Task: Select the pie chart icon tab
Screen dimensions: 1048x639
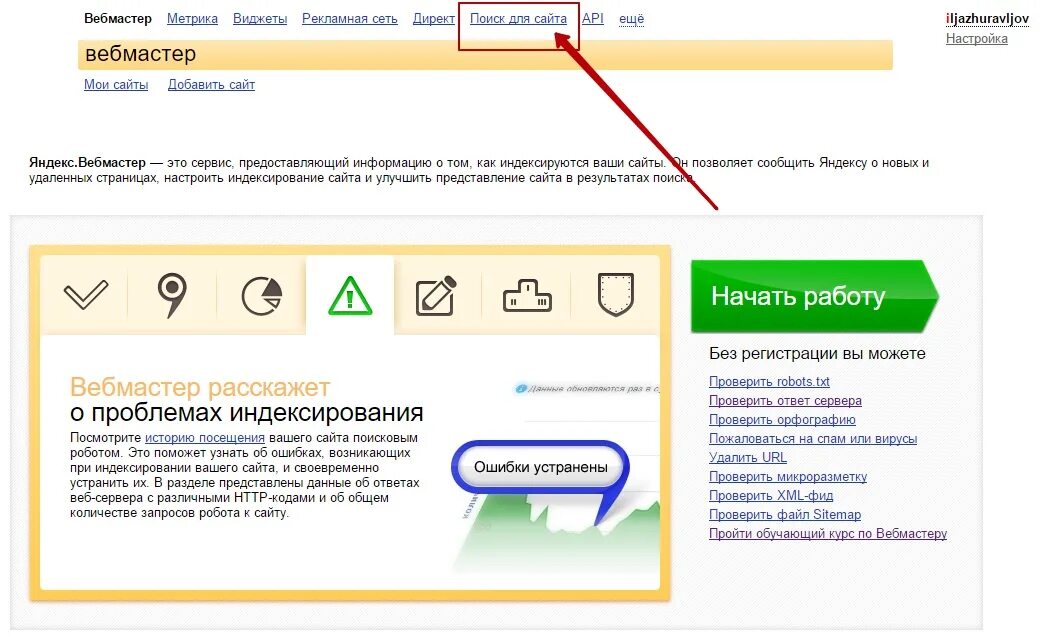Action: coord(261,295)
